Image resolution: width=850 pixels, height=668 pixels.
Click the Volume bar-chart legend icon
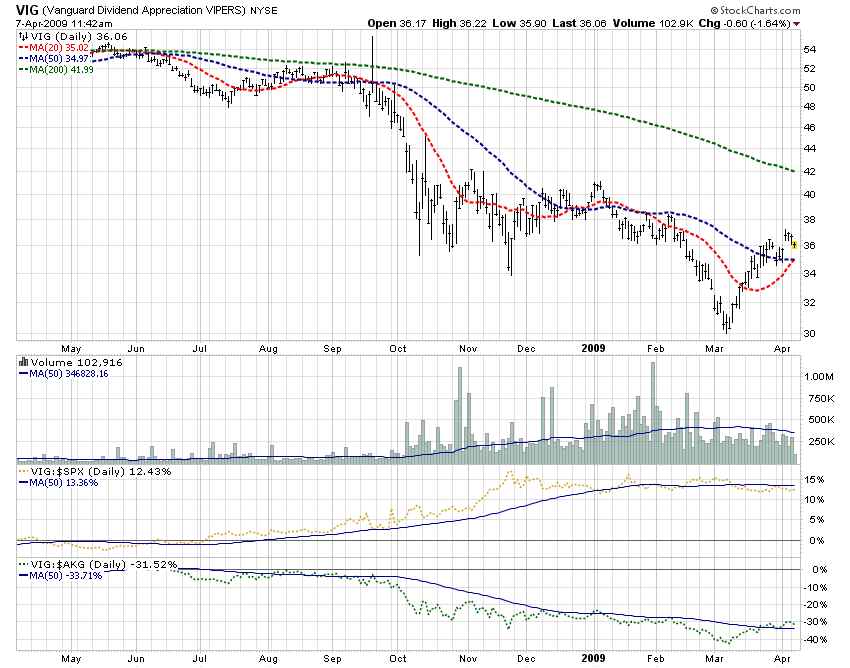pyautogui.click(x=22, y=362)
